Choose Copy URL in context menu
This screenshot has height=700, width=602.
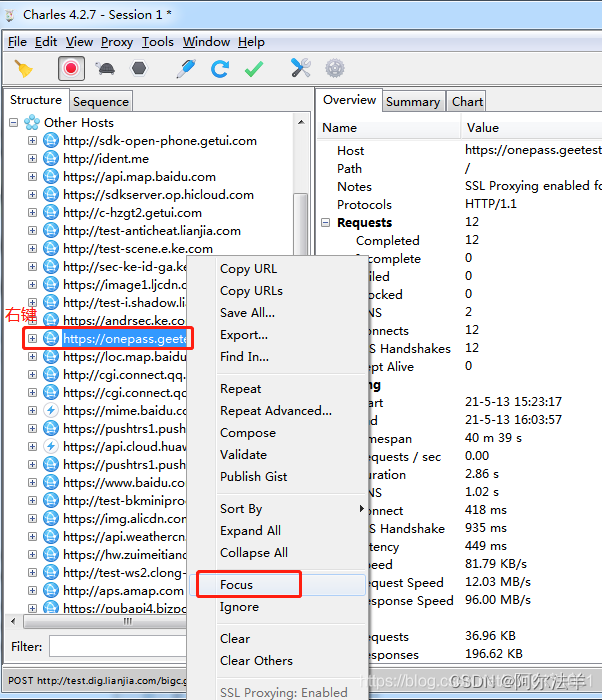(248, 269)
